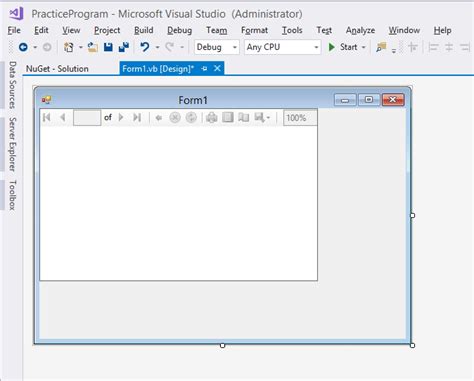Viewport: 474px width, 381px height.
Task: Click the Redo toolbar icon
Action: pos(170,47)
